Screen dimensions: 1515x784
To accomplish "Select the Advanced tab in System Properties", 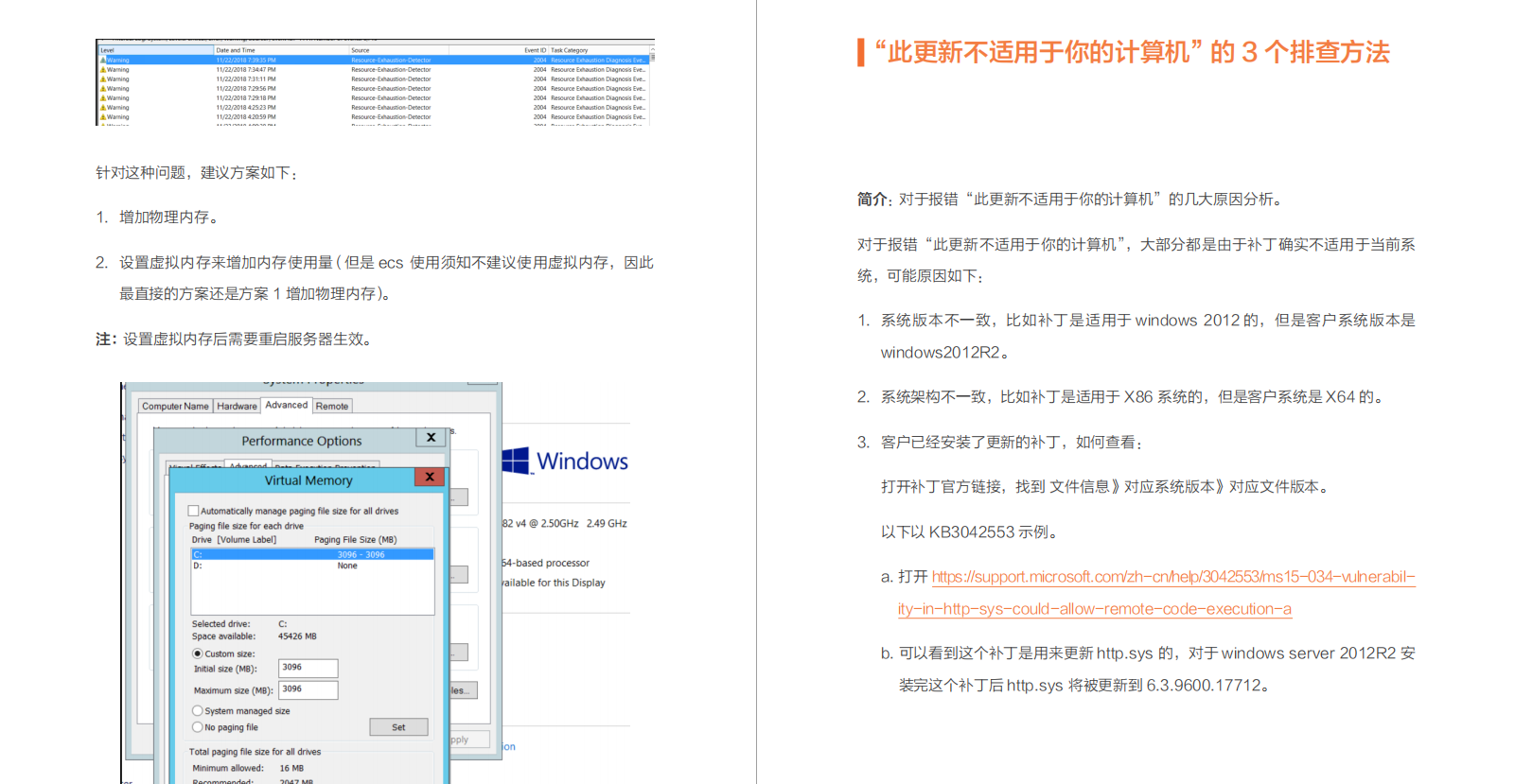I will [287, 405].
